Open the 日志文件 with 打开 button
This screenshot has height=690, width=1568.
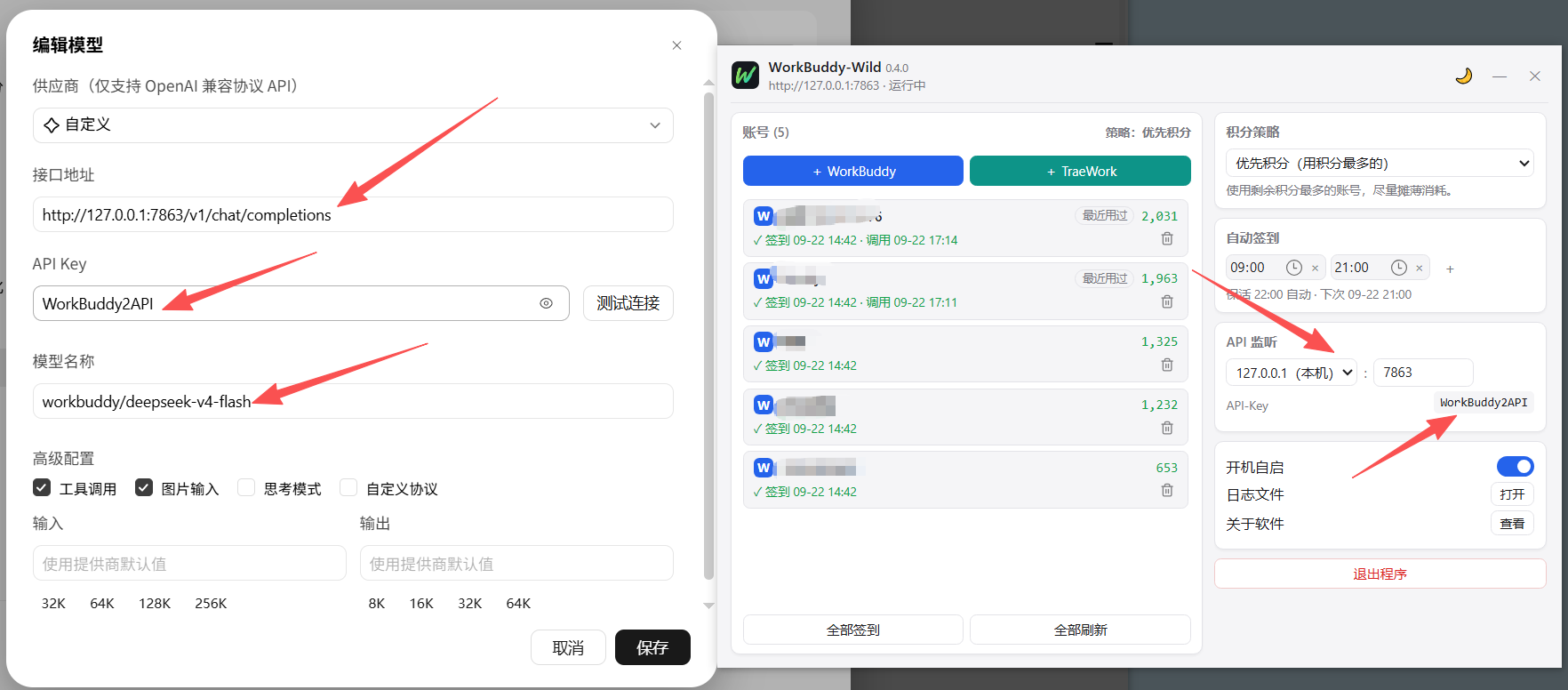coord(1512,494)
